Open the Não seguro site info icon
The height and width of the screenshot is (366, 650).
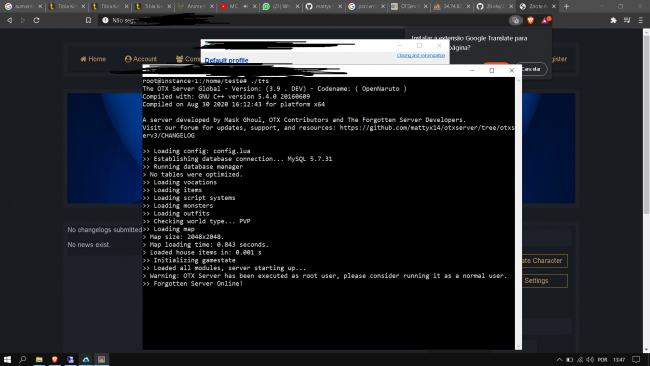tap(105, 20)
